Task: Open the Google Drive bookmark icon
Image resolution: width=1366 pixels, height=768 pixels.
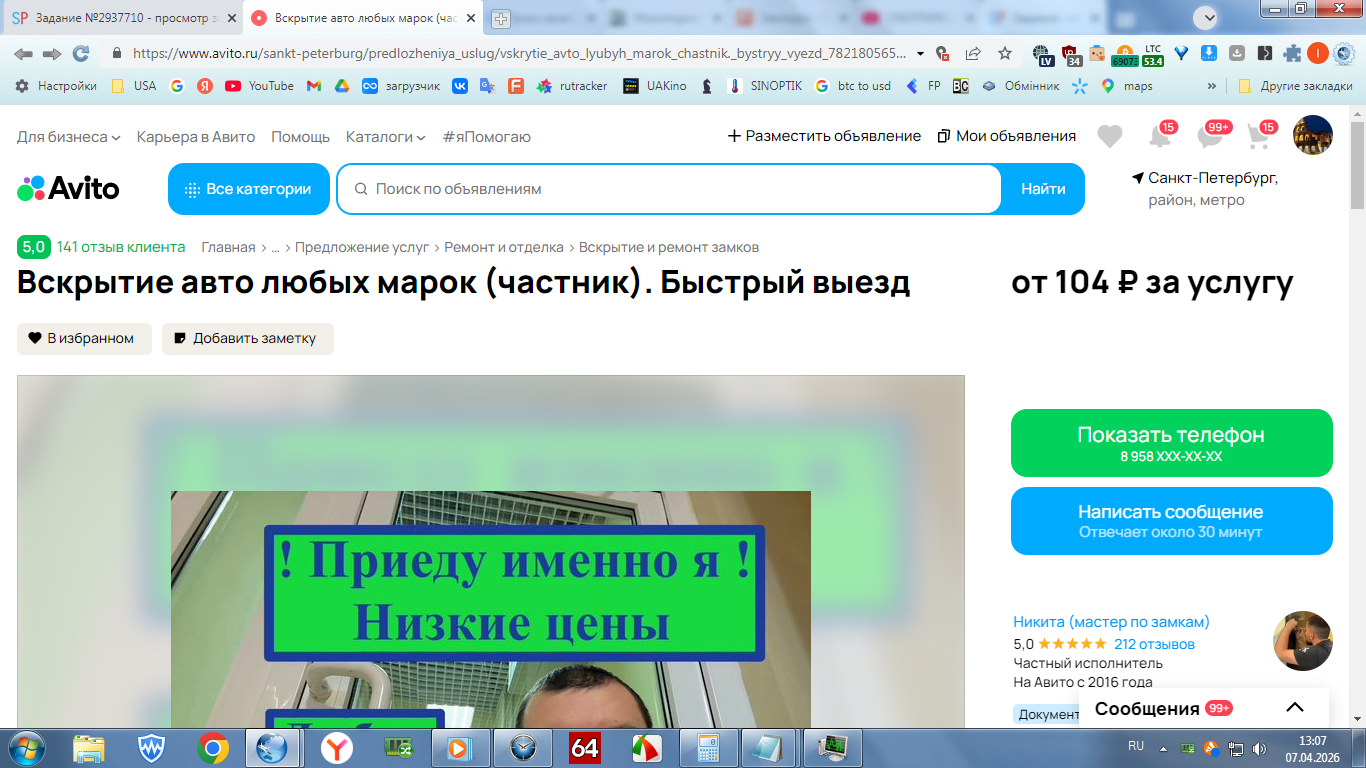Action: [x=341, y=86]
